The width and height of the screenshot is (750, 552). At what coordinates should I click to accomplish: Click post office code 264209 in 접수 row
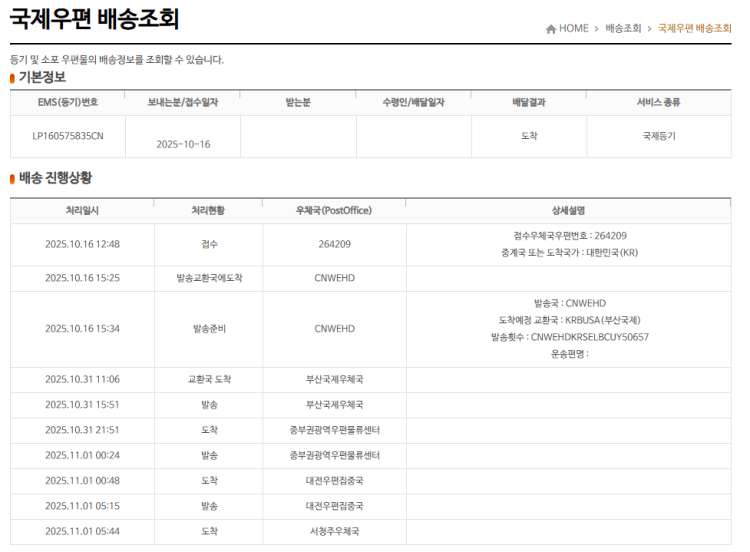pos(334,244)
